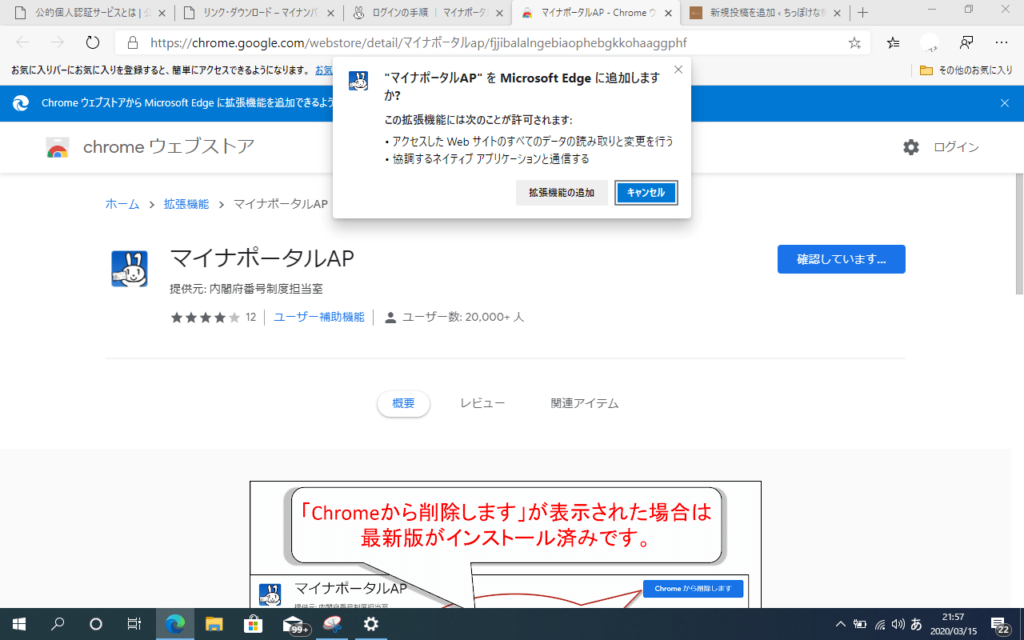Open the Windows Start menu

pyautogui.click(x=19, y=624)
